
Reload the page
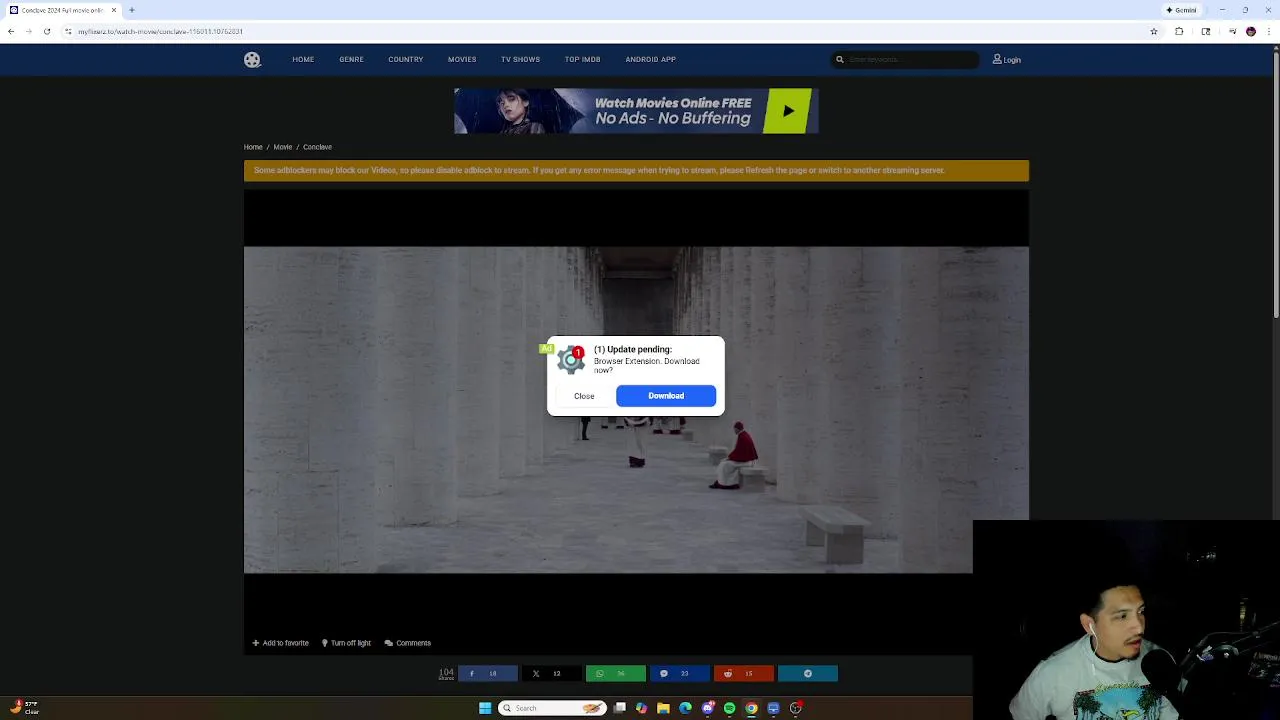46,31
